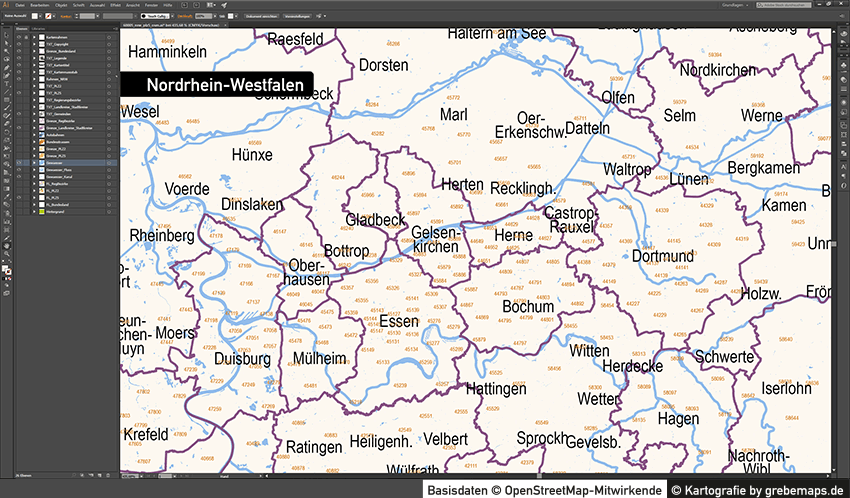Click the delete layer trash icon
This screenshot has width=850, height=498.
106,473
